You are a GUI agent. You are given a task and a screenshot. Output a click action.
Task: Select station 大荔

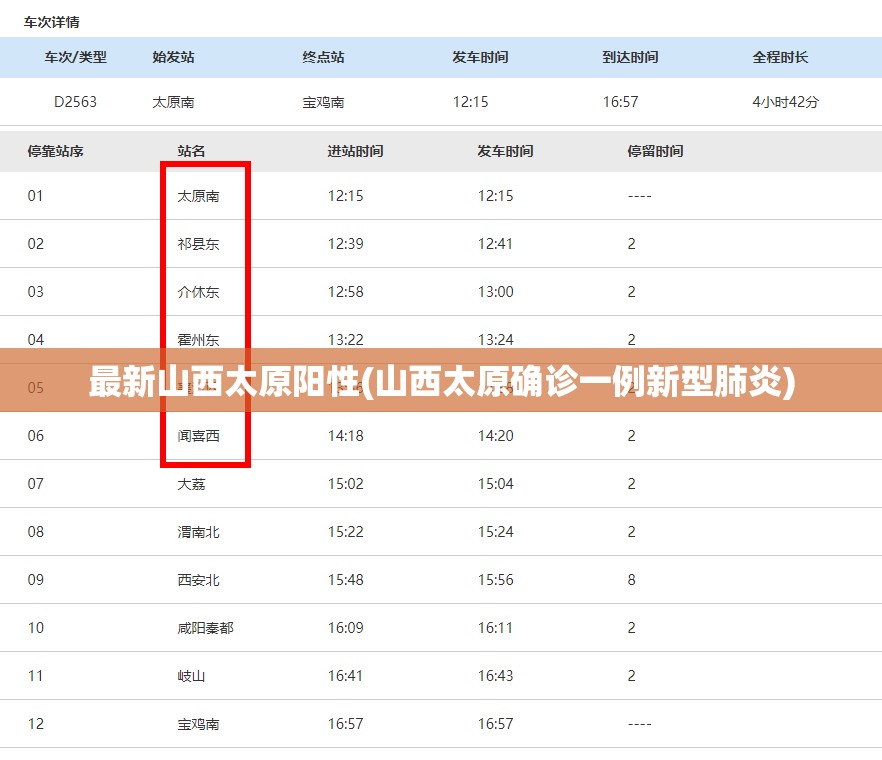pos(191,484)
